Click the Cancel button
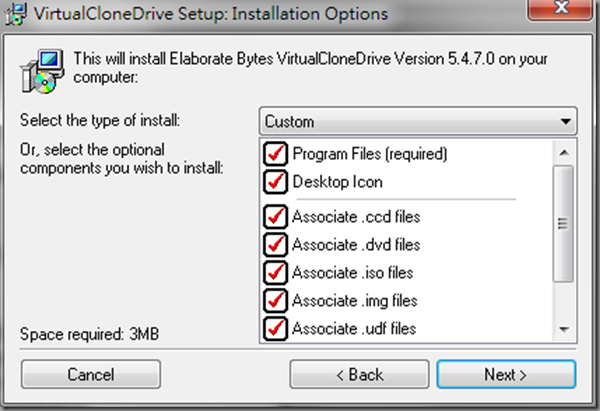Screen dimensions: 600x411 [91, 374]
